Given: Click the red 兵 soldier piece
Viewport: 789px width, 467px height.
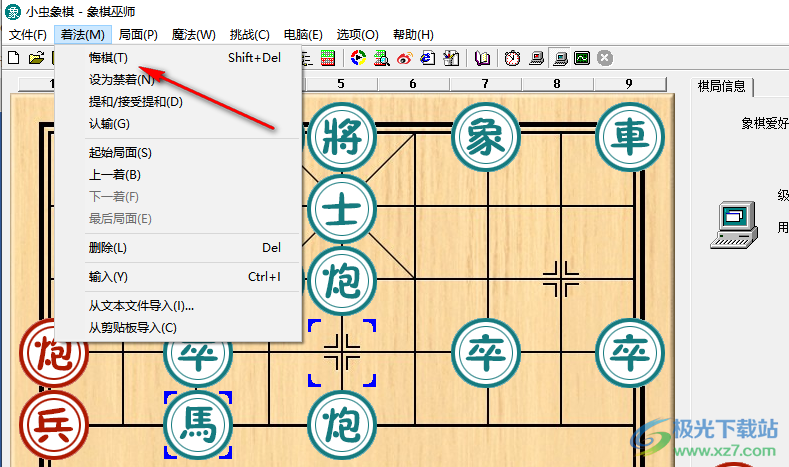Looking at the screenshot, I should click(54, 425).
